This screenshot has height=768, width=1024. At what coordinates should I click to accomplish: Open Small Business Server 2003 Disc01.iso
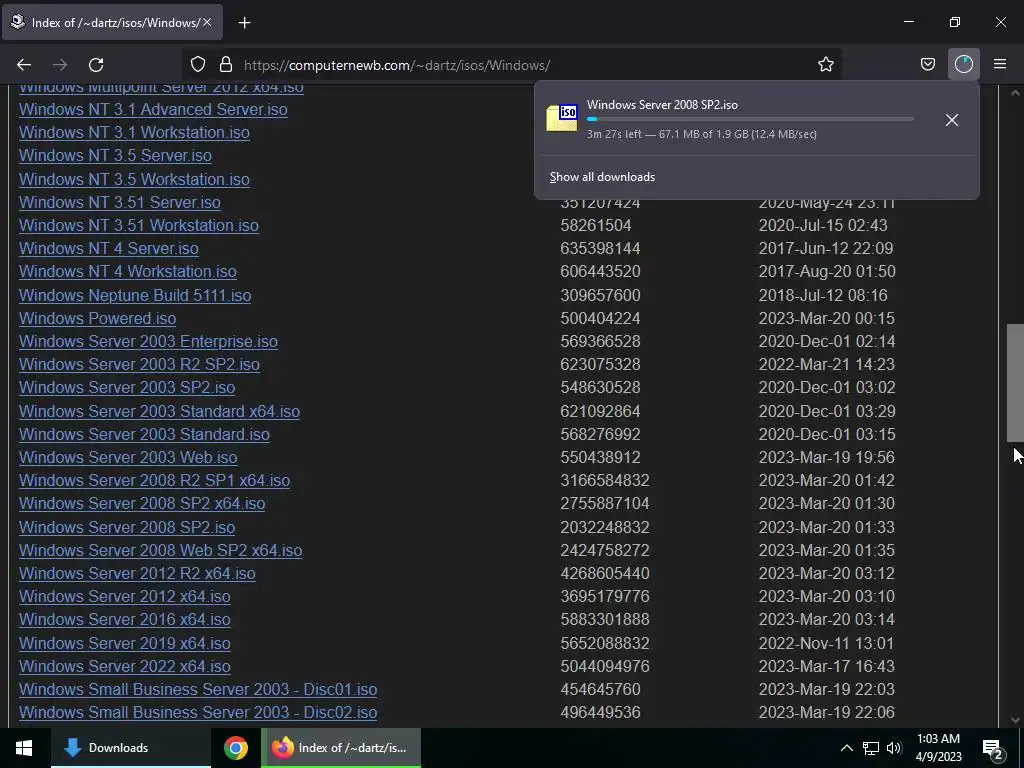(198, 689)
